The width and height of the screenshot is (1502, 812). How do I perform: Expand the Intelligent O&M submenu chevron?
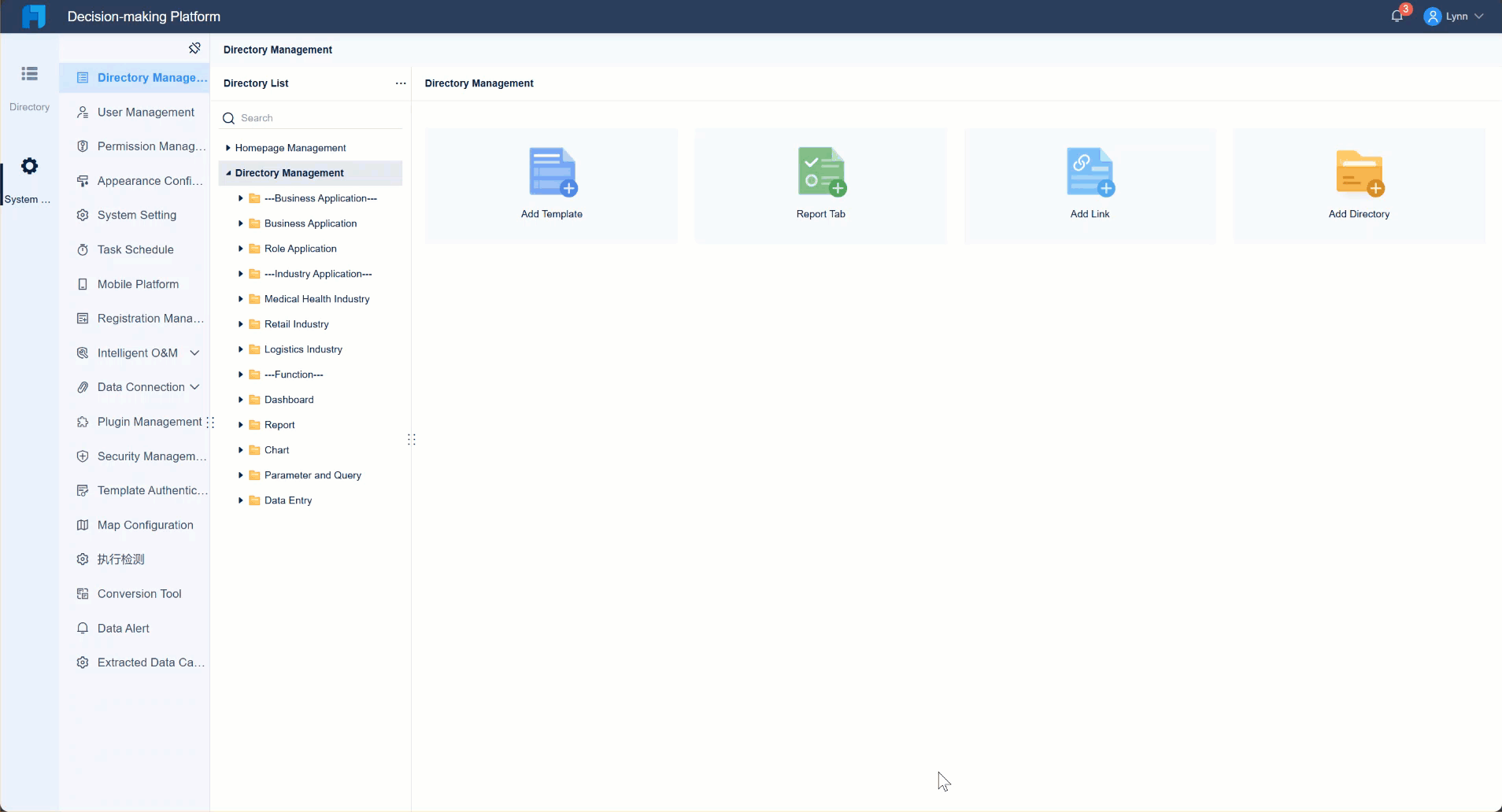194,353
